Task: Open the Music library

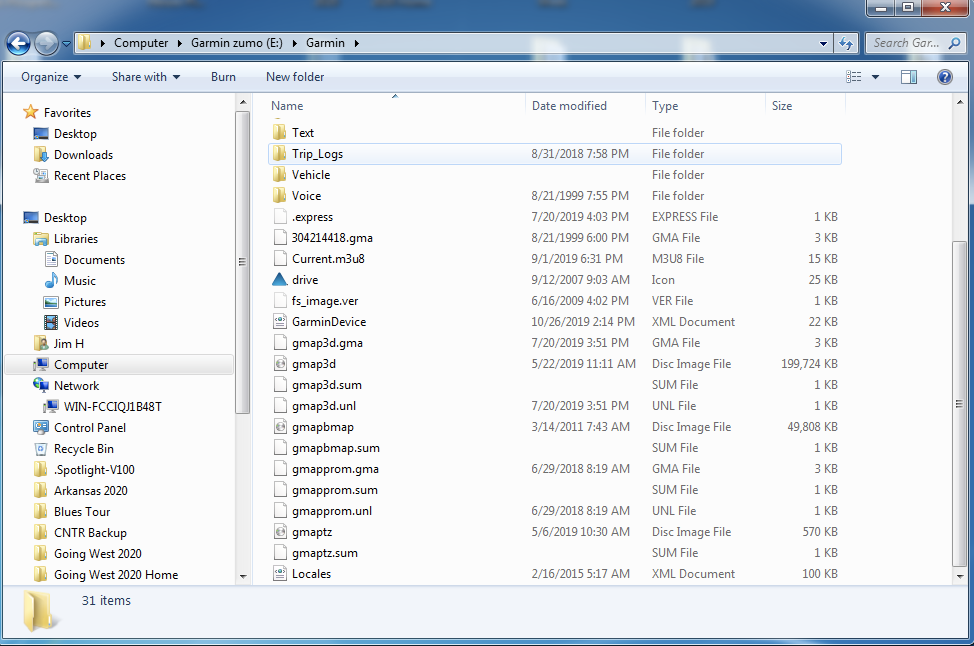Action: (x=80, y=281)
